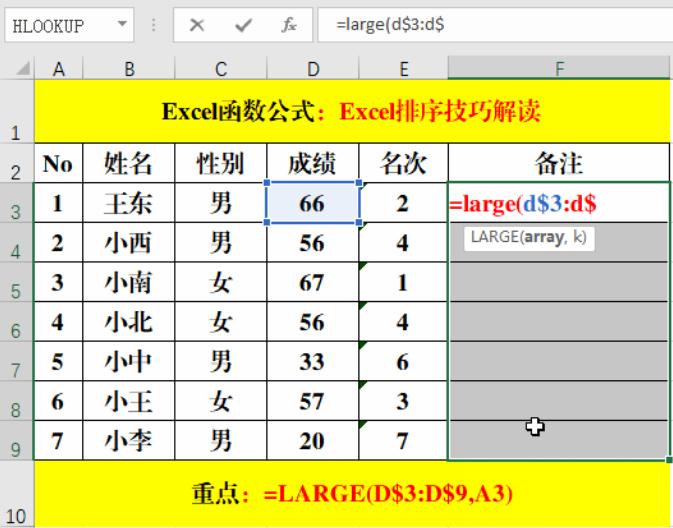Image resolution: width=673 pixels, height=528 pixels.
Task: Cancel the formula entry with the X icon
Action: pyautogui.click(x=197, y=25)
